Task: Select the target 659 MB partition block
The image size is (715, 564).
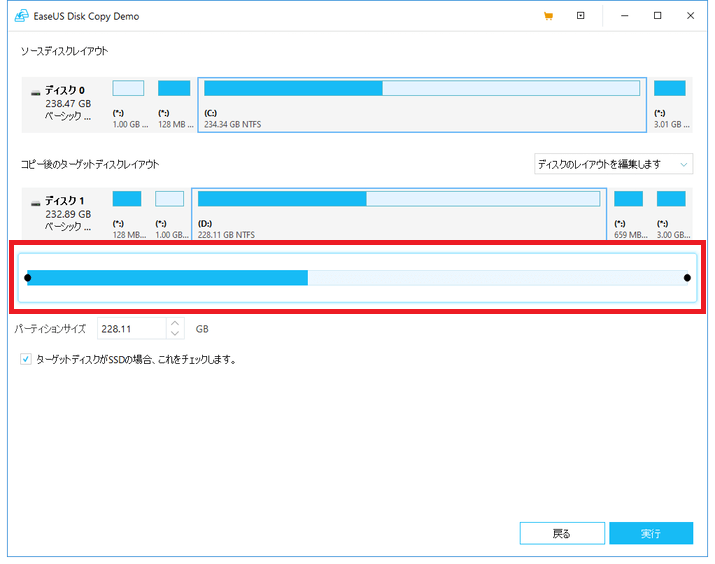Action: coord(628,214)
